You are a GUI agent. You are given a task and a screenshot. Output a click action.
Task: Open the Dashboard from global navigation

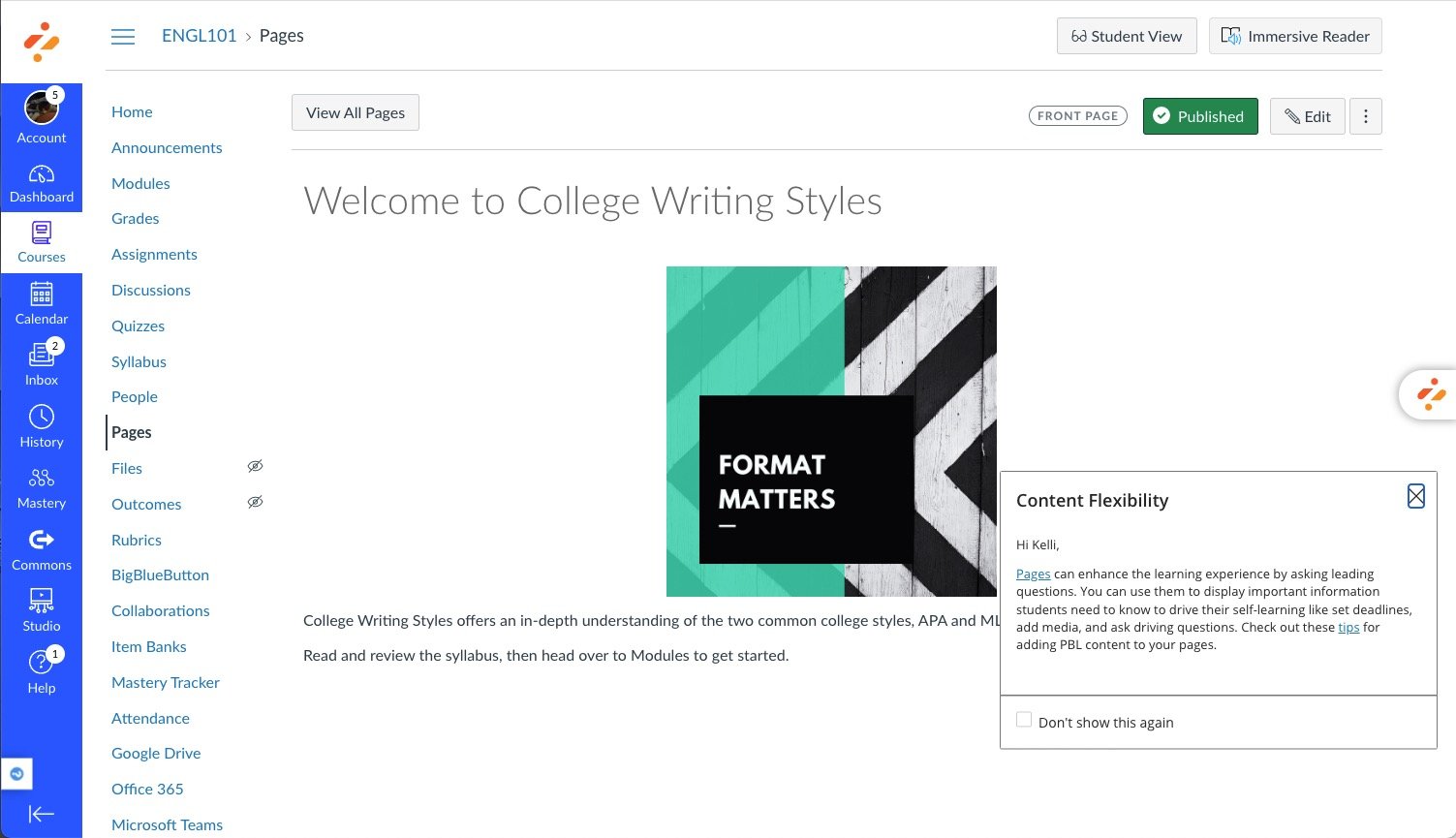tap(42, 183)
